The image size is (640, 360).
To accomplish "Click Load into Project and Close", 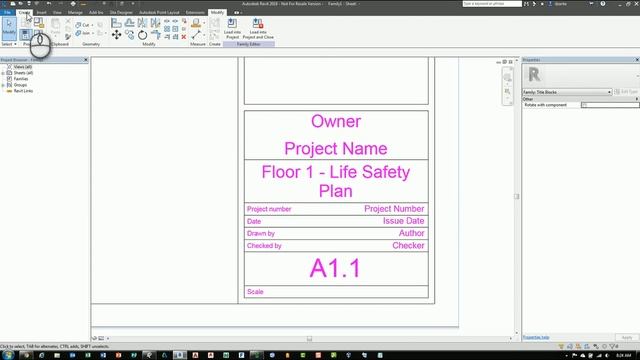I will [x=258, y=29].
